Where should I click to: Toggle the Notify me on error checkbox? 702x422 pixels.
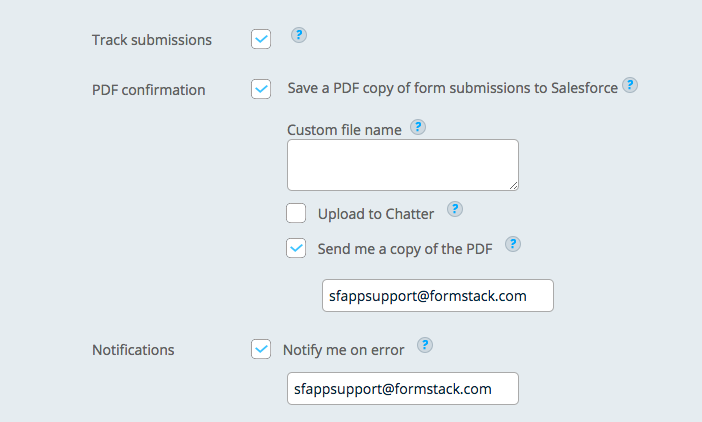click(261, 349)
